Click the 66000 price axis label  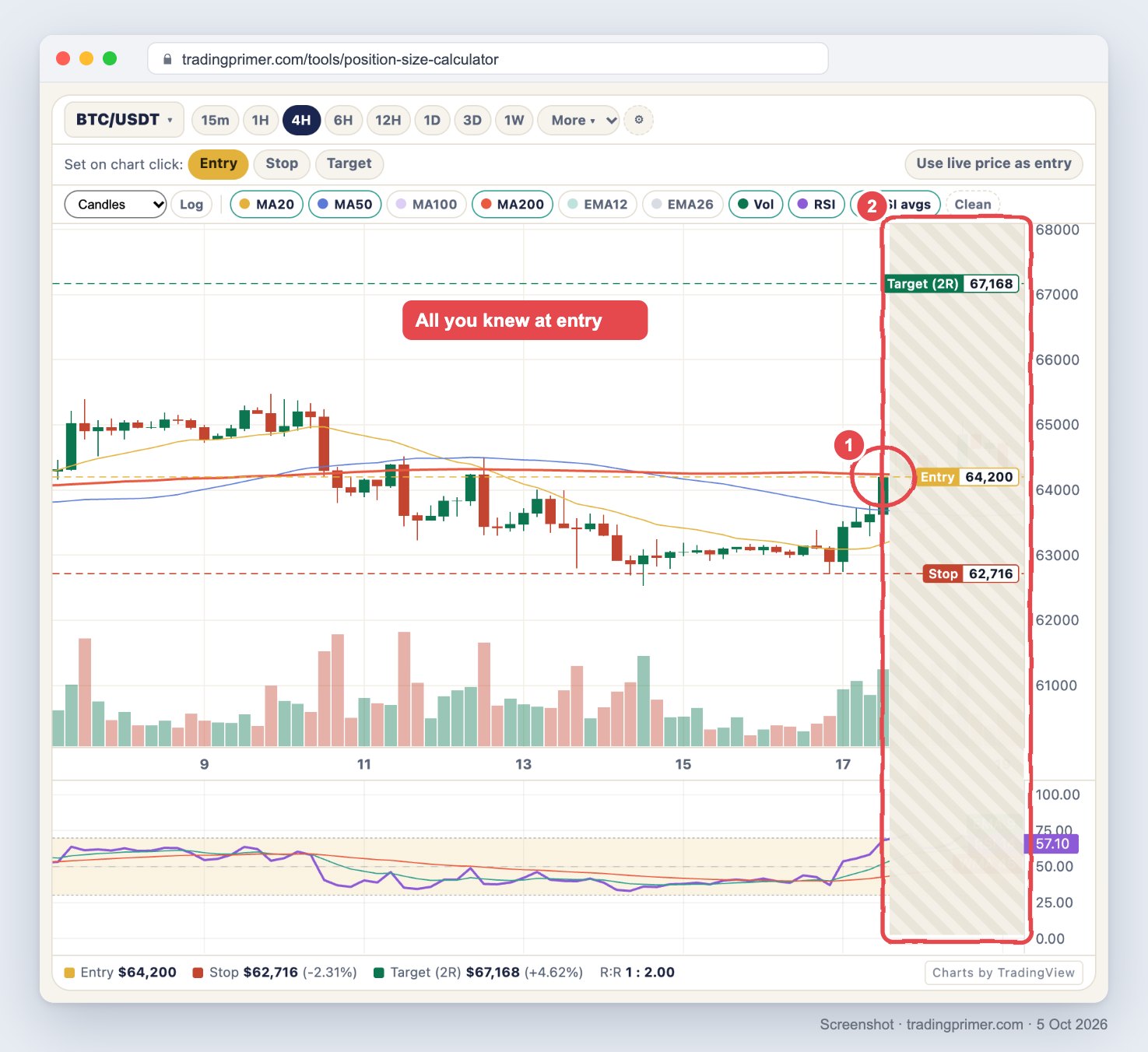[1057, 360]
